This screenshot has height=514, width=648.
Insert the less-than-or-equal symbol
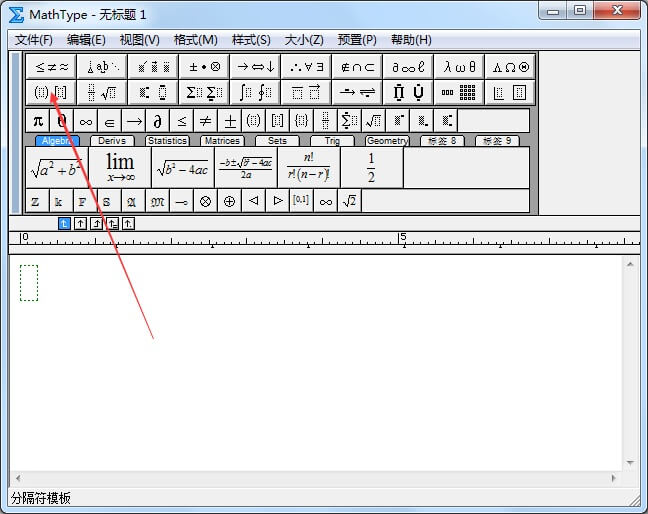tap(182, 121)
